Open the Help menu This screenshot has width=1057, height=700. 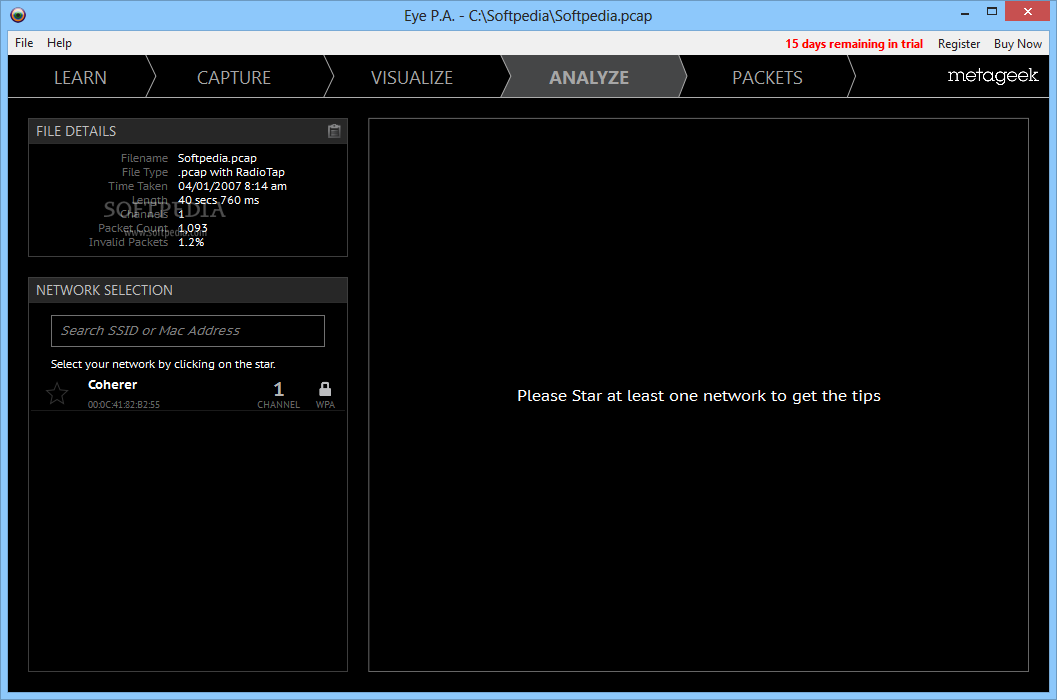click(x=59, y=42)
